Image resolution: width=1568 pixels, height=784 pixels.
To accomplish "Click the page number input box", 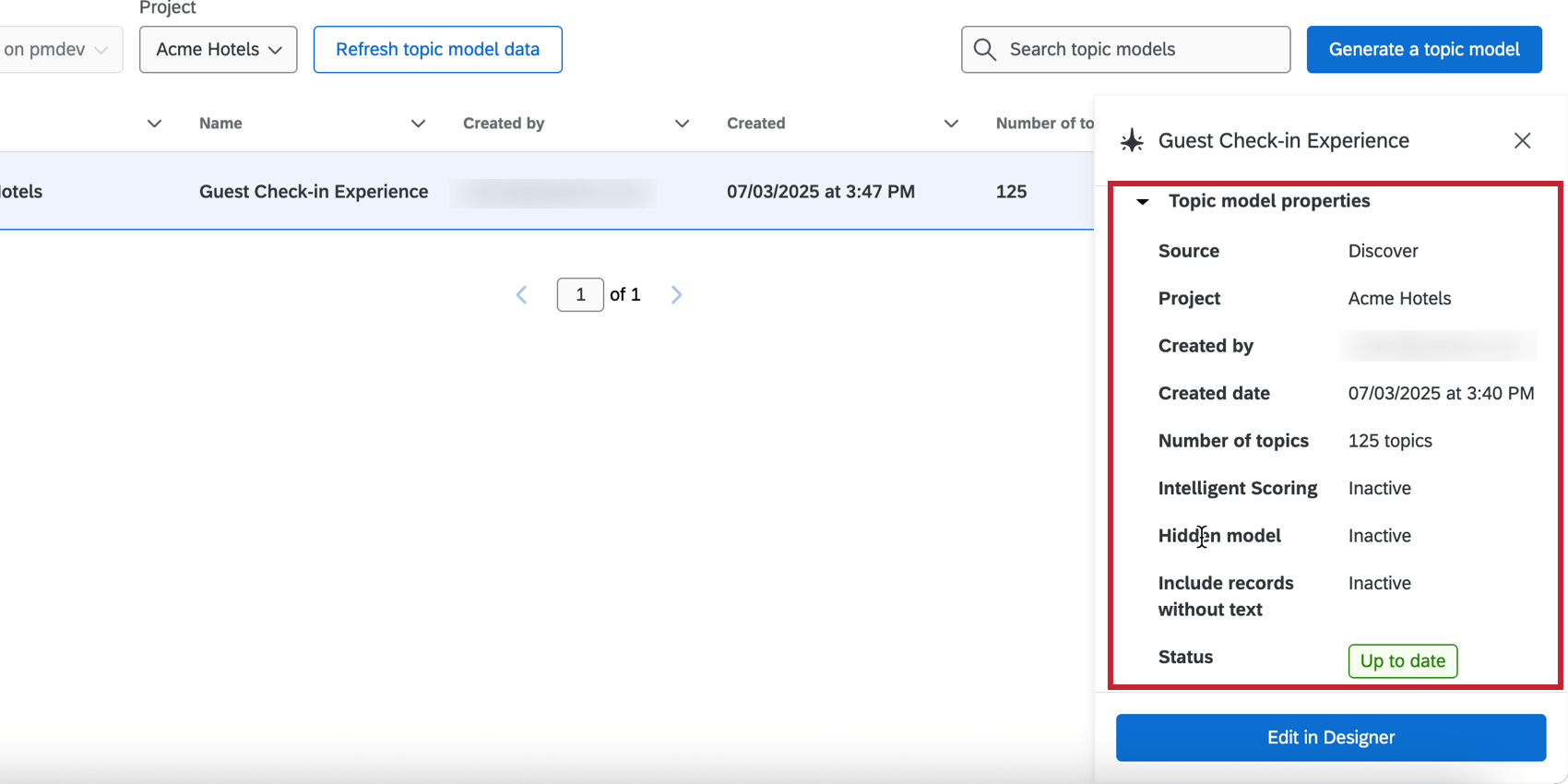I will click(x=580, y=295).
